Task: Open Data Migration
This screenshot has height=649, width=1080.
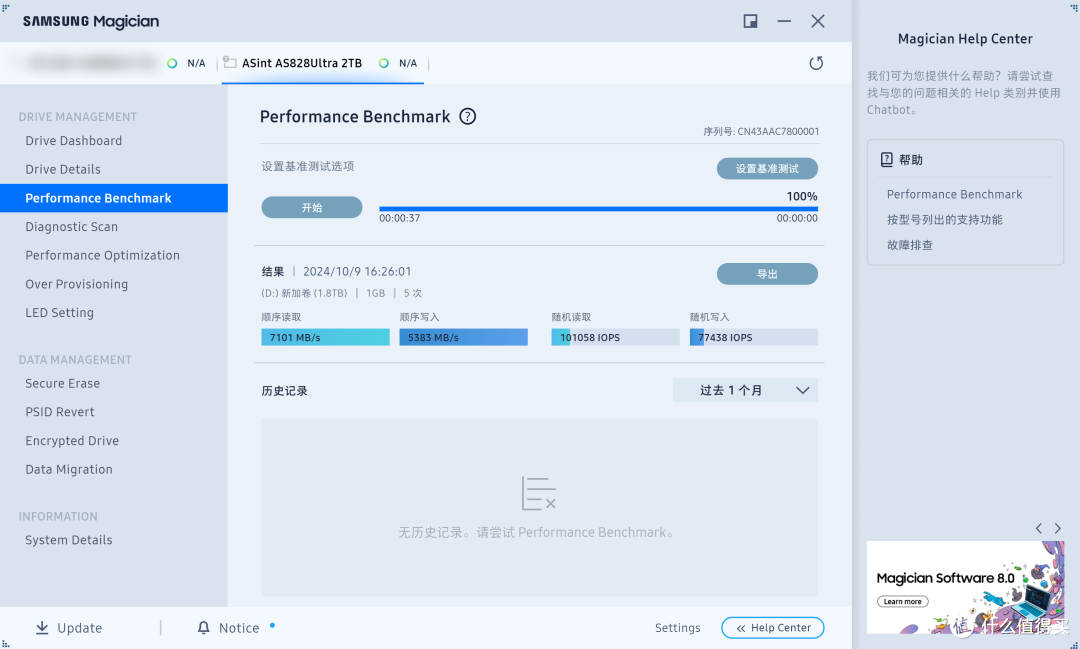Action: [69, 470]
